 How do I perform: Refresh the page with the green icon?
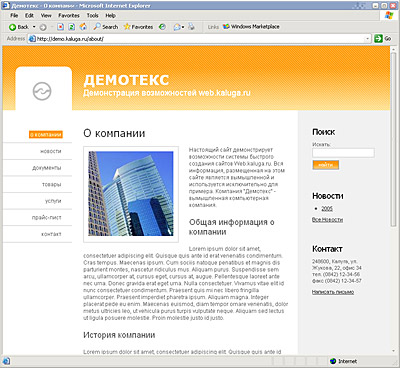tap(71, 27)
